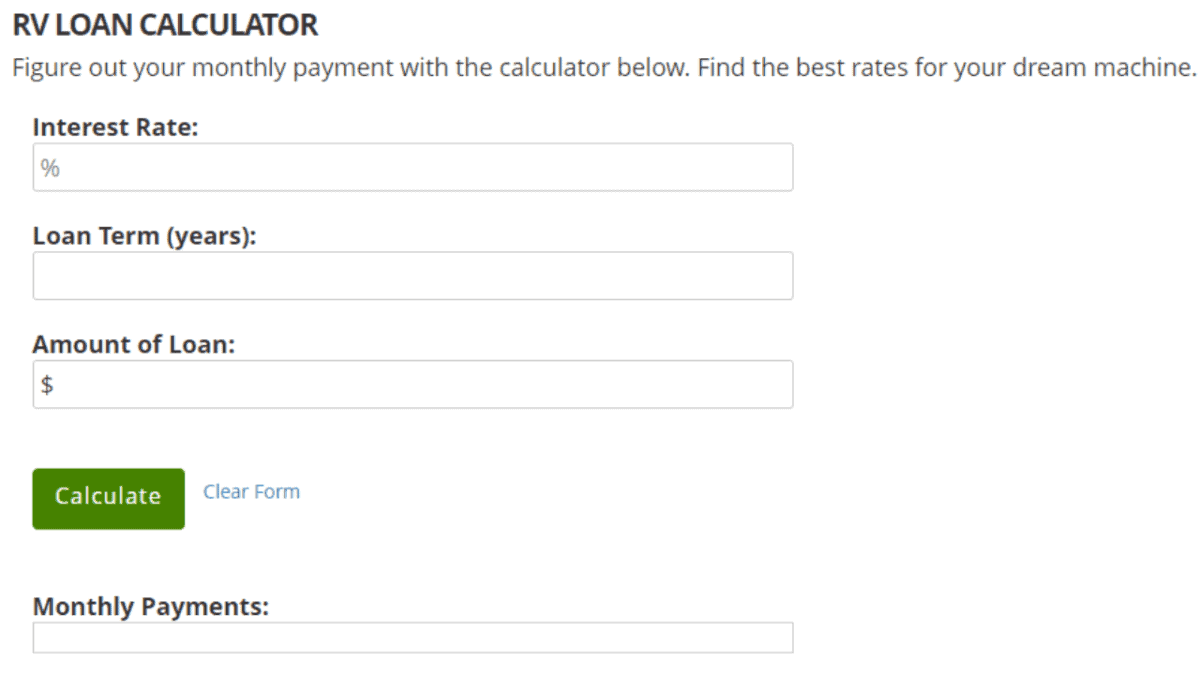The height and width of the screenshot is (675, 1200).
Task: Focus the Loan Term (years) text box
Action: [412, 276]
